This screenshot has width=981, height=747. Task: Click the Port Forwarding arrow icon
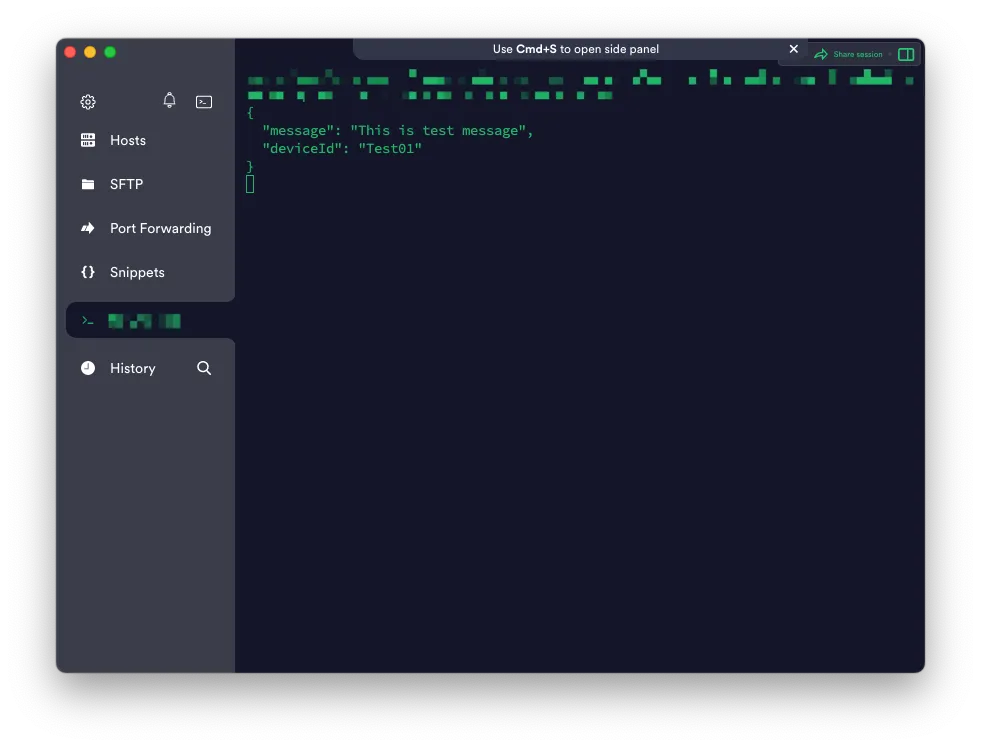[88, 229]
